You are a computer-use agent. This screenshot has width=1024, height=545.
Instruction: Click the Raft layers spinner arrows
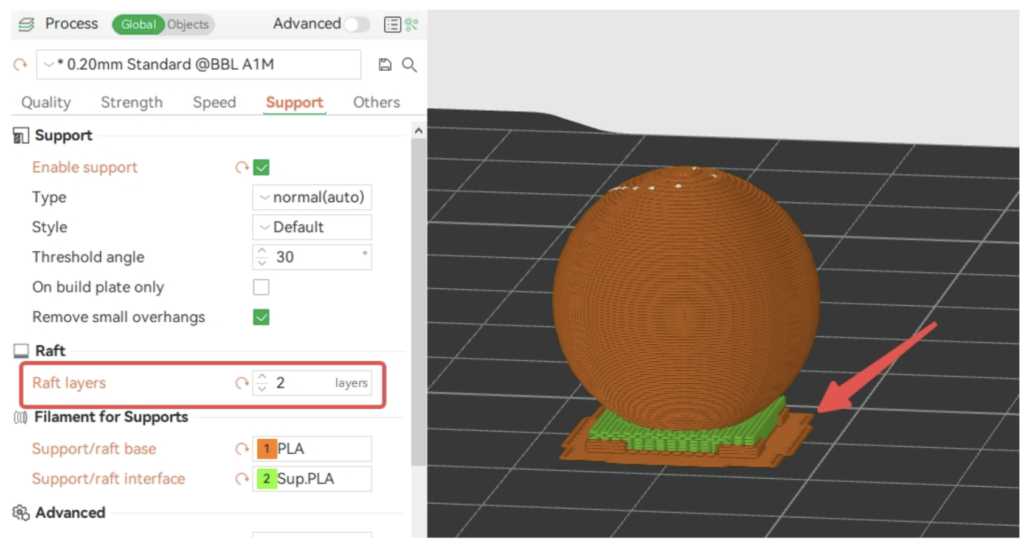point(262,383)
